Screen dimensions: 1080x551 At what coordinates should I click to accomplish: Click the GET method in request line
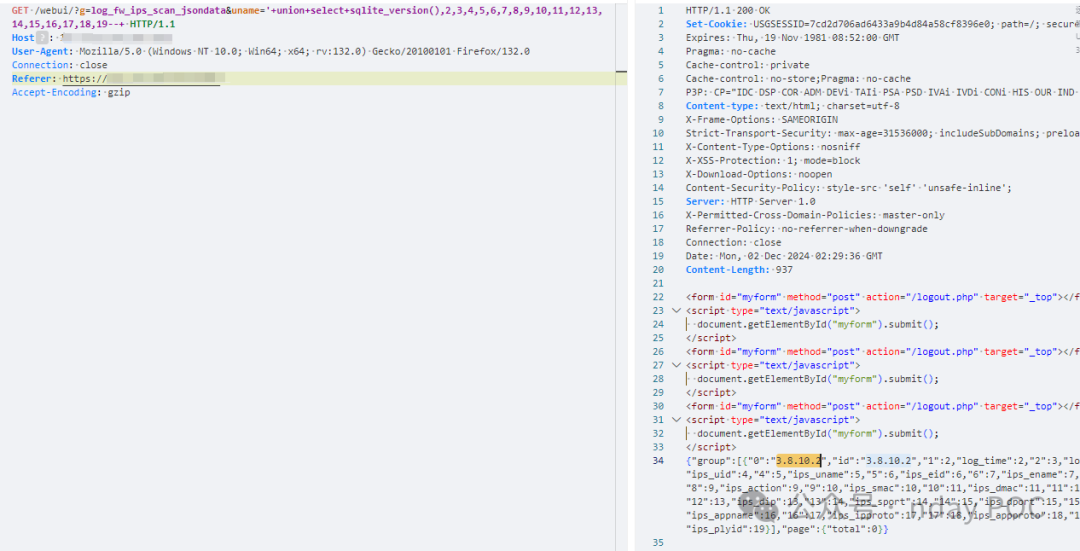(x=19, y=10)
